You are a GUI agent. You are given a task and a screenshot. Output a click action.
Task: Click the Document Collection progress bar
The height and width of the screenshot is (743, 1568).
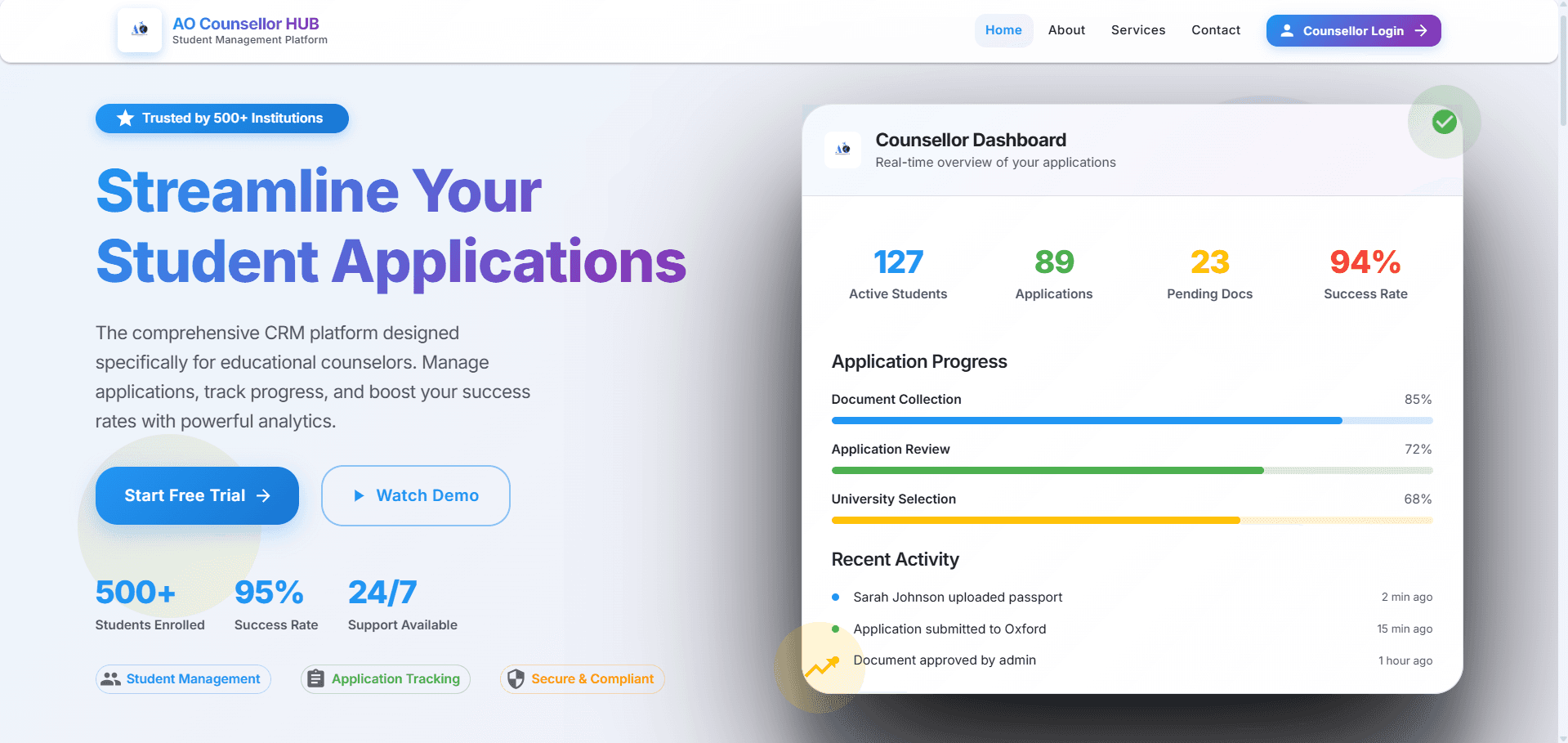pyautogui.click(x=1132, y=421)
